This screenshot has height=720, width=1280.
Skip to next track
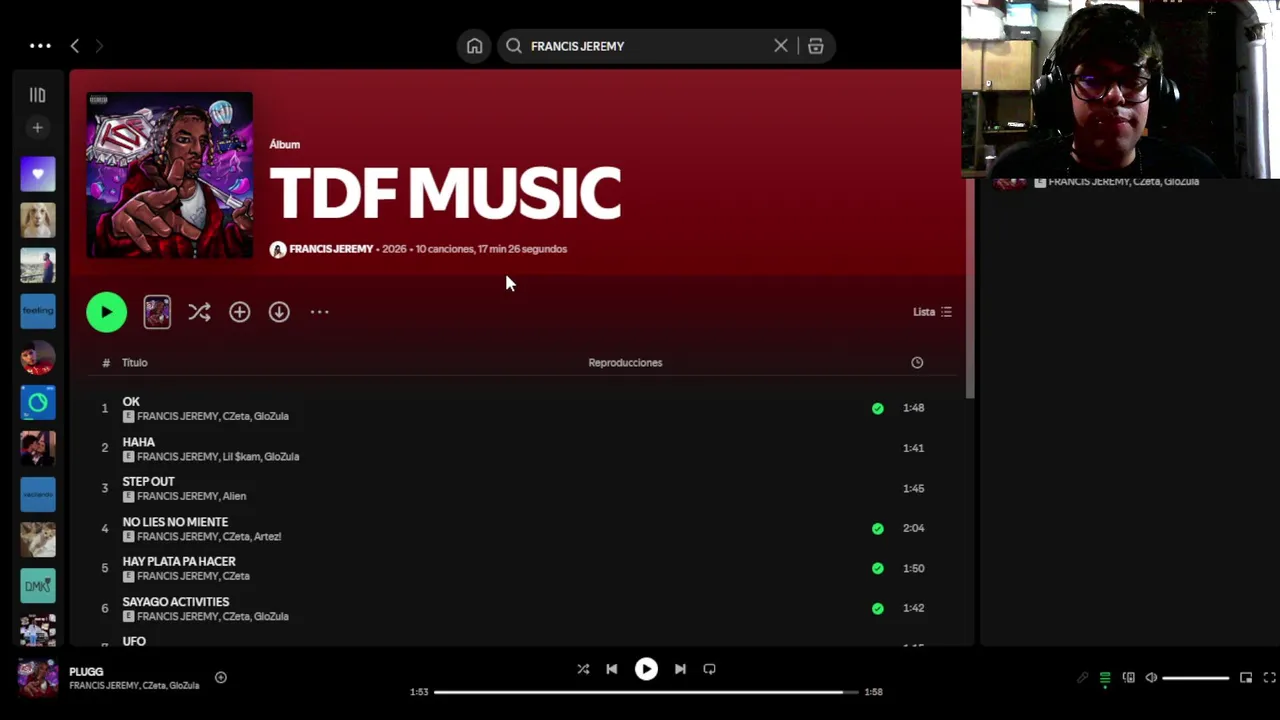point(680,669)
